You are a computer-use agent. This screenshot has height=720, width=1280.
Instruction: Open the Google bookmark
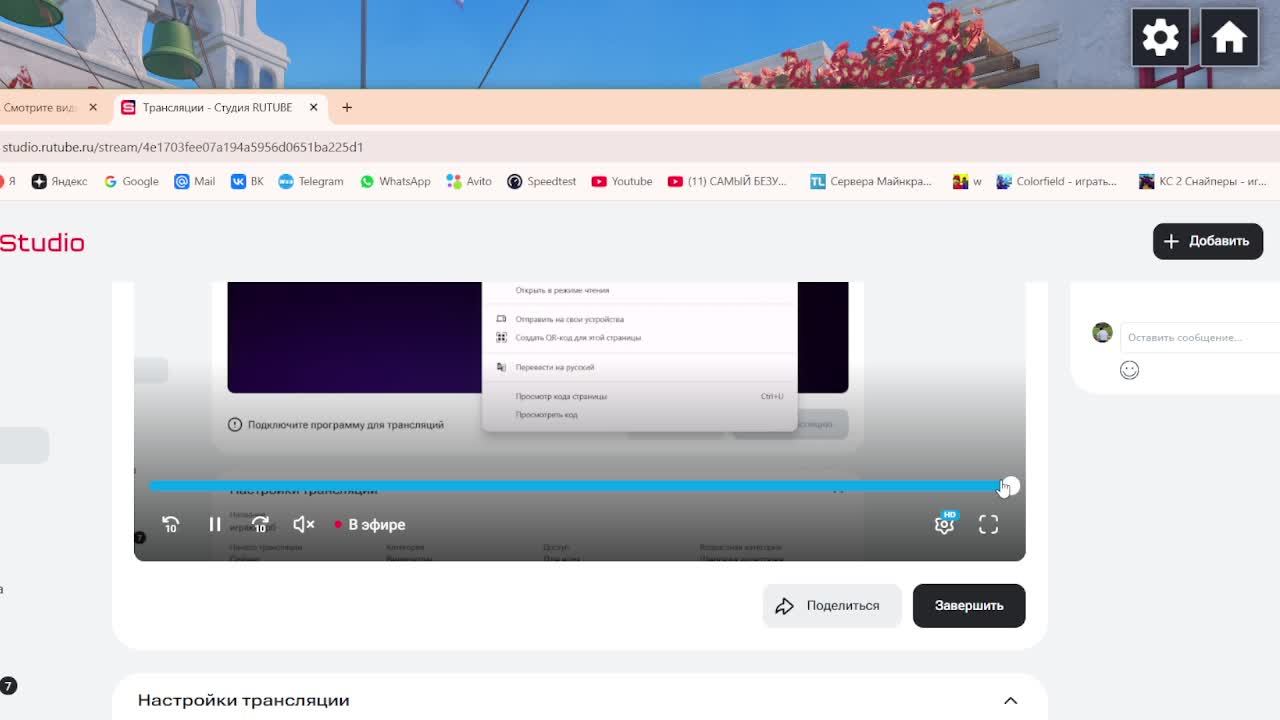(x=131, y=181)
